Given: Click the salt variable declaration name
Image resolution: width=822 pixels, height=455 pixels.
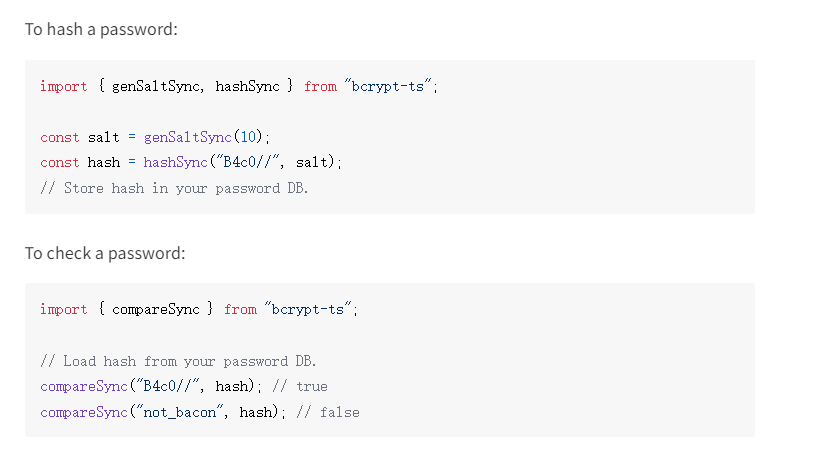Looking at the screenshot, I should click(104, 137).
